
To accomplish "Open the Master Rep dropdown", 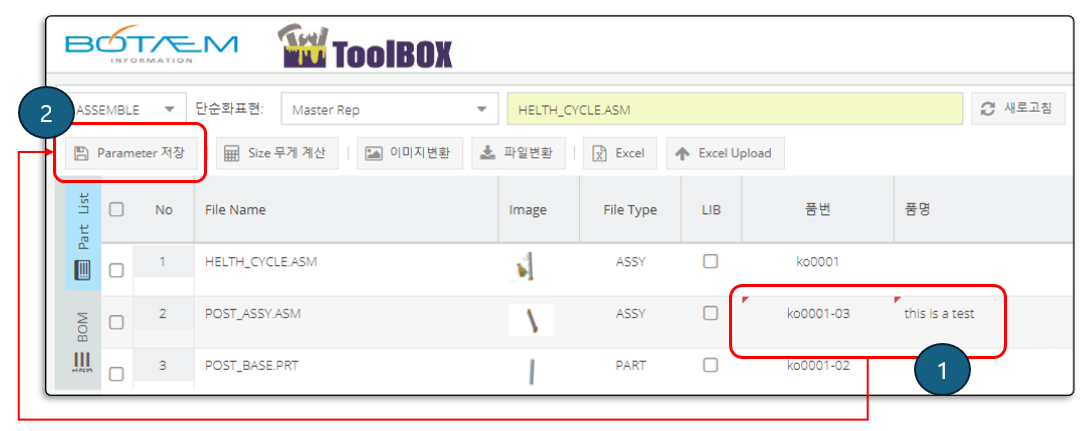I will tap(390, 110).
